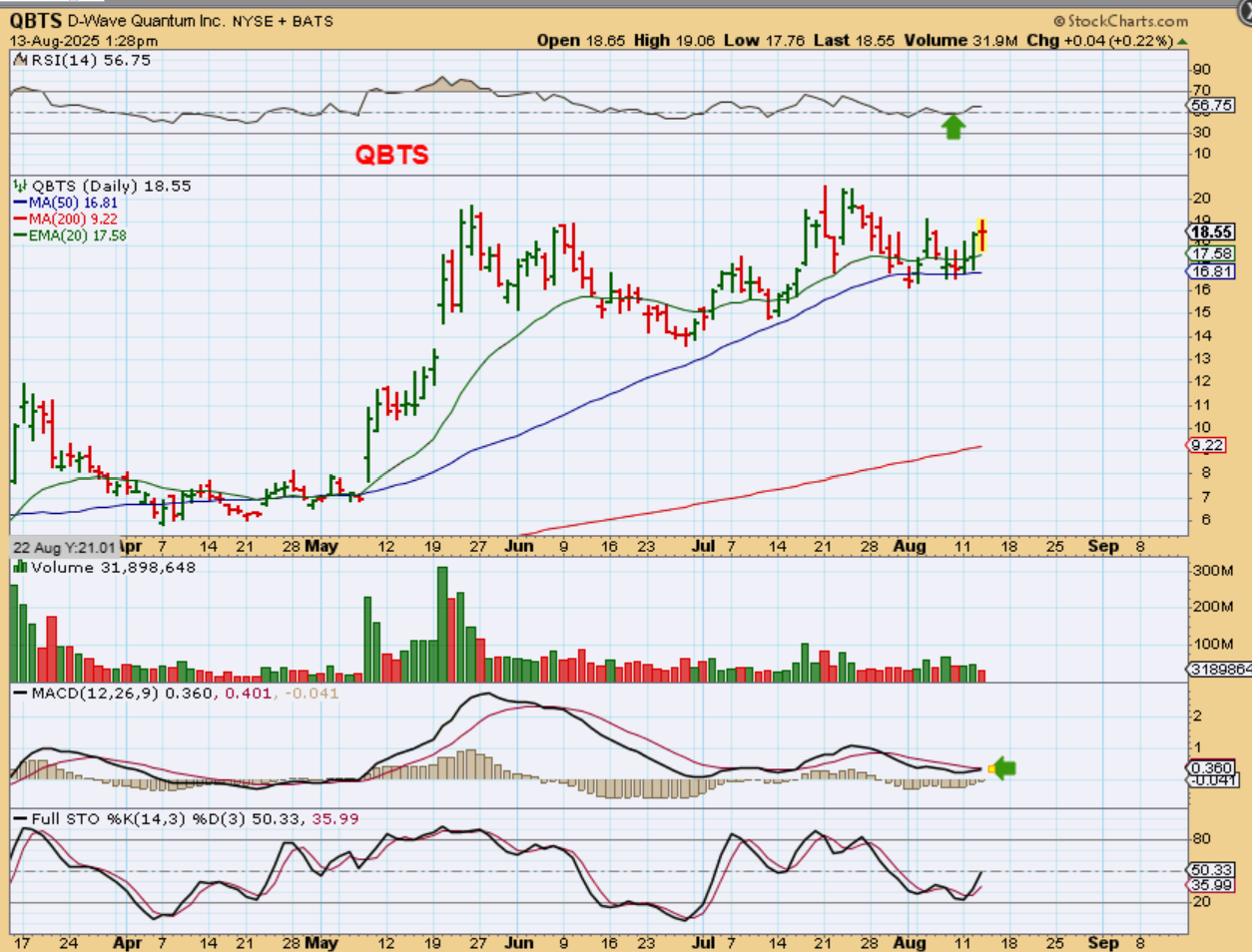Click the QBTS ticker symbol in header
The height and width of the screenshot is (952, 1252).
pos(36,20)
